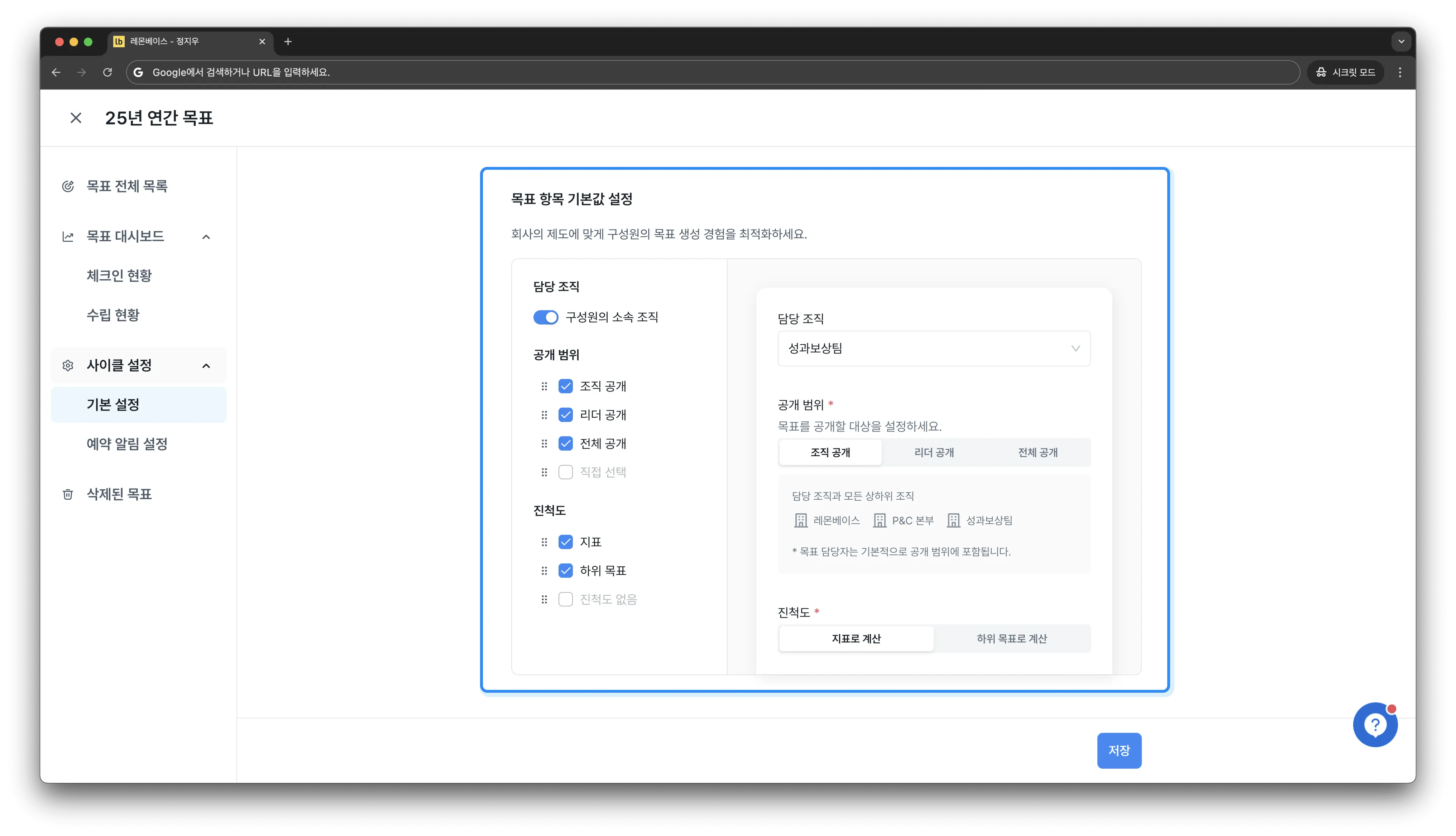Select the 조직 공개 segment tab
Viewport: 1456px width, 836px height.
click(x=830, y=452)
